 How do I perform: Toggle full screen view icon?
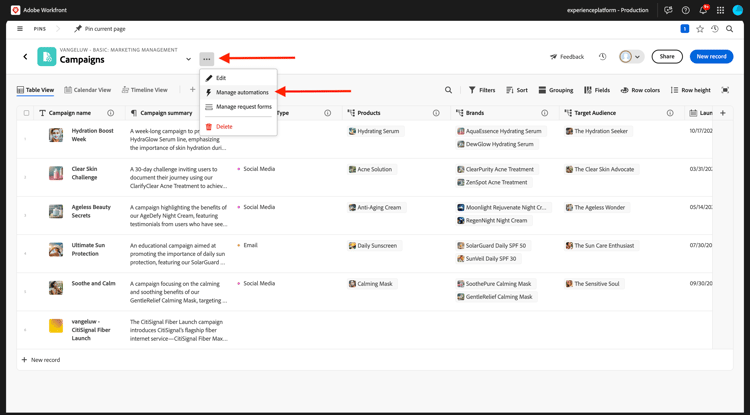(x=725, y=90)
